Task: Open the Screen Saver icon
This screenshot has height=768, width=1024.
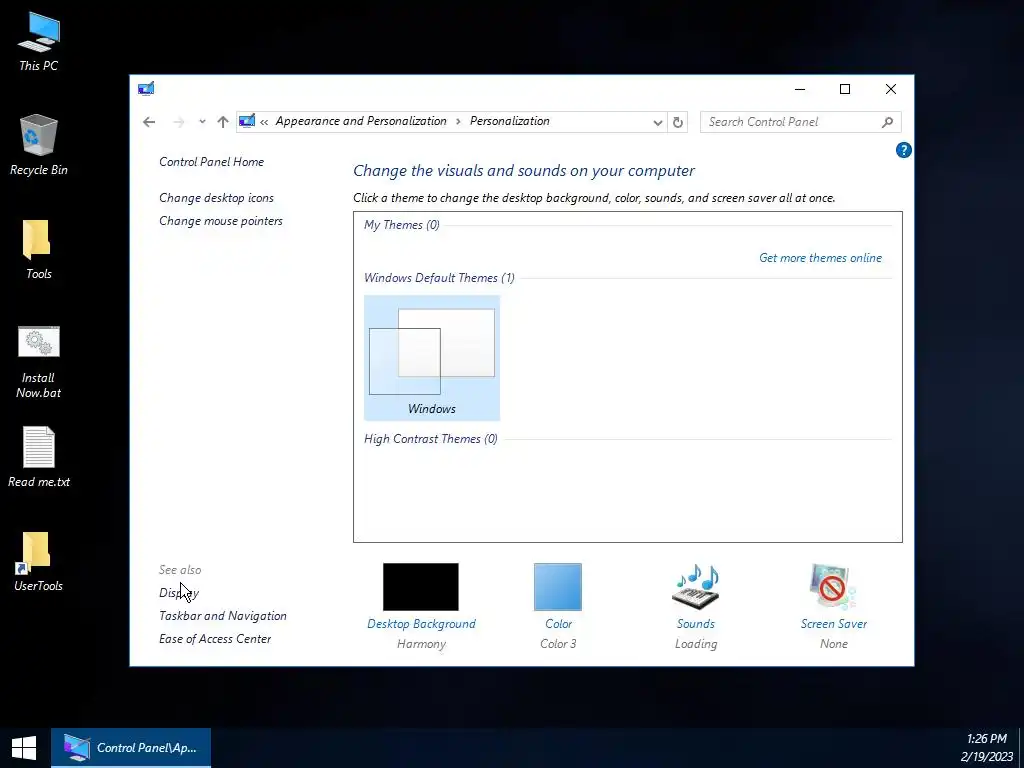Action: (833, 586)
